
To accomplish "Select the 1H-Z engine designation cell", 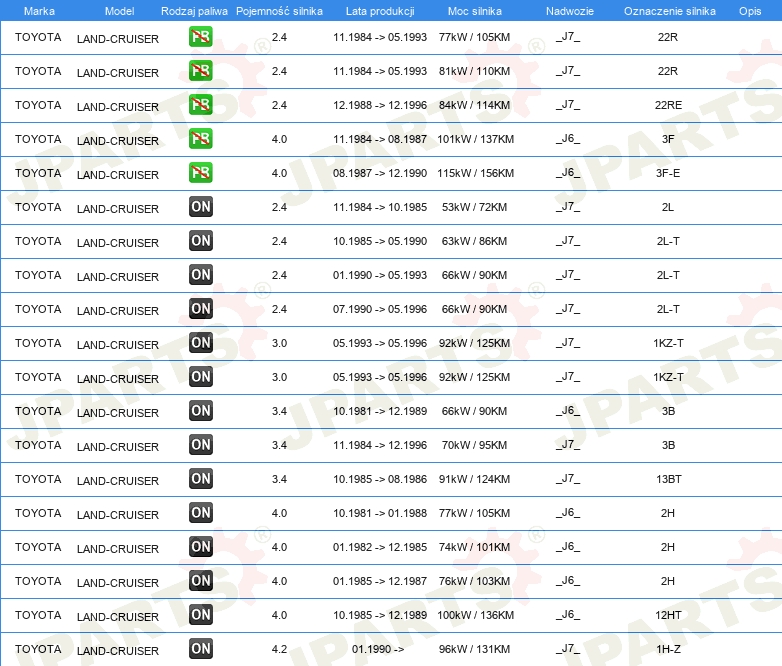I will 668,649.
